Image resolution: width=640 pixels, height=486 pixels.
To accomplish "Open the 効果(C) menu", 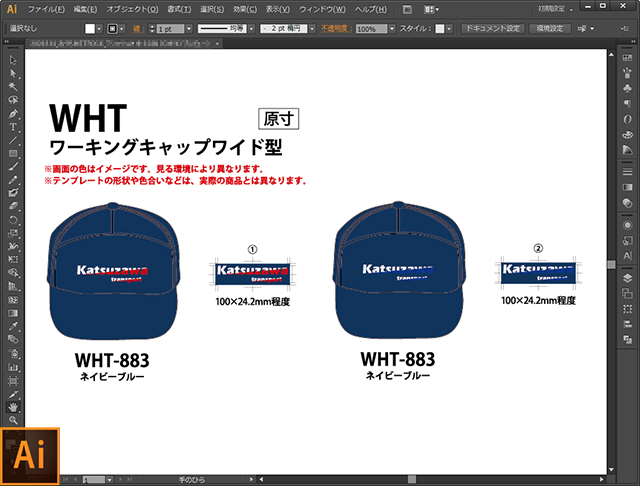I will [245, 9].
